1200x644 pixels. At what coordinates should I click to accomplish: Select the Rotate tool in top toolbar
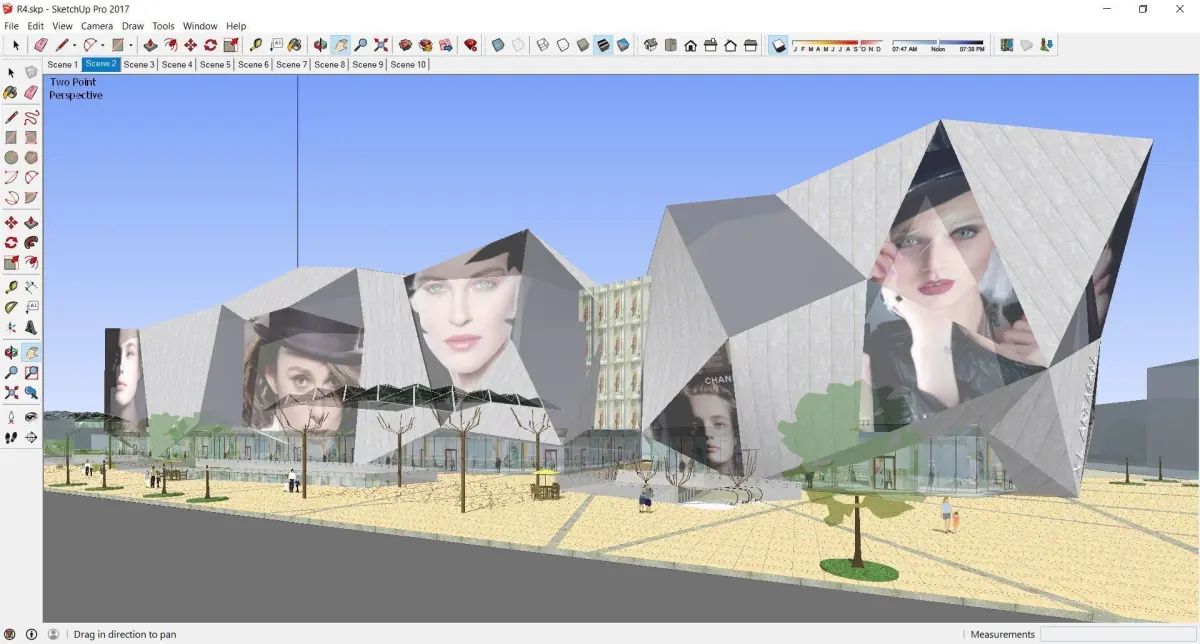pos(210,45)
